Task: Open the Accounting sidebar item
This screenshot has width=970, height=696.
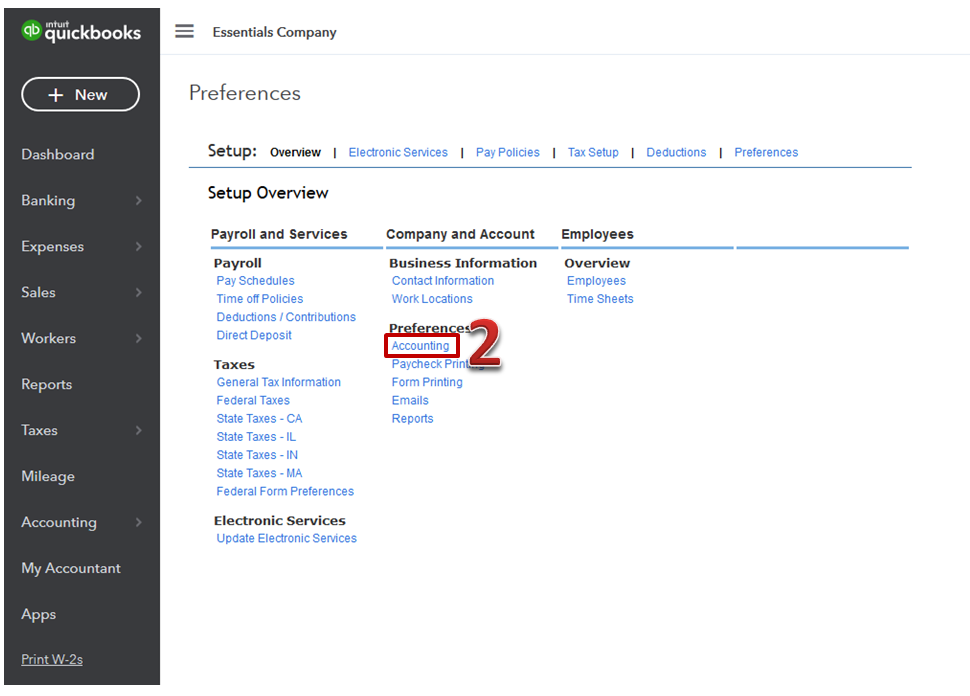Action: 59,522
